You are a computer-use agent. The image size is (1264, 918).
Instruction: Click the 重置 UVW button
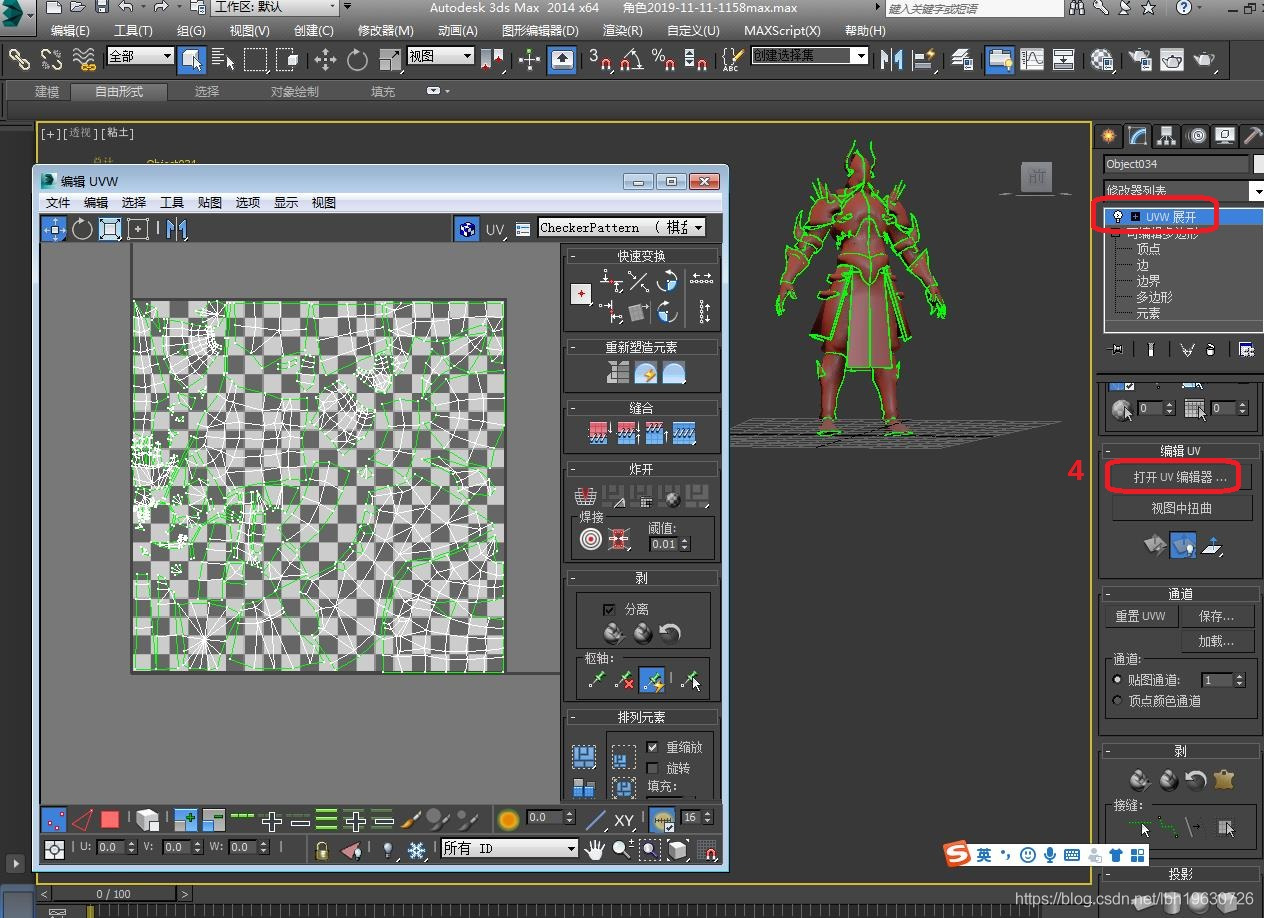(1140, 616)
